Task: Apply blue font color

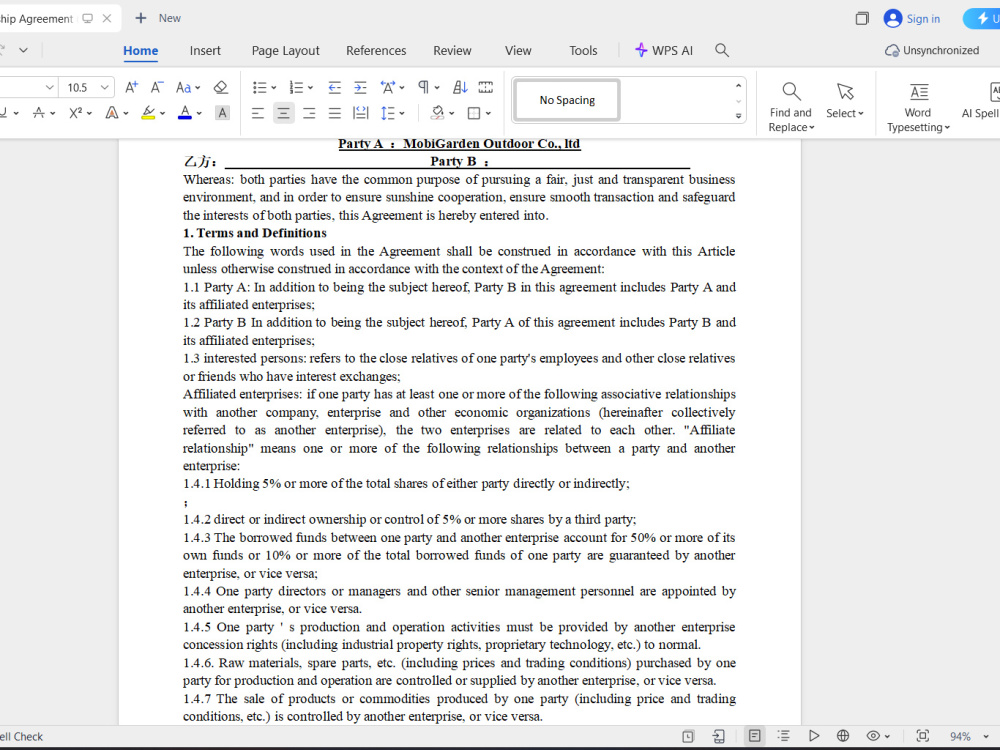Action: point(185,114)
